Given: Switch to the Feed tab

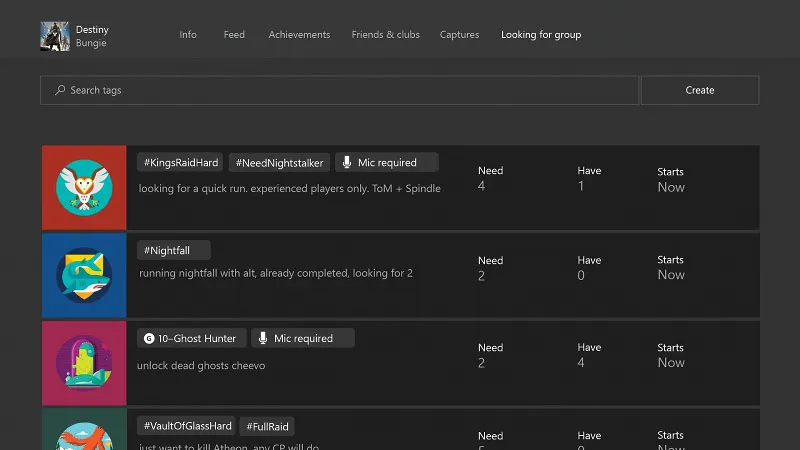Looking at the screenshot, I should [x=234, y=35].
